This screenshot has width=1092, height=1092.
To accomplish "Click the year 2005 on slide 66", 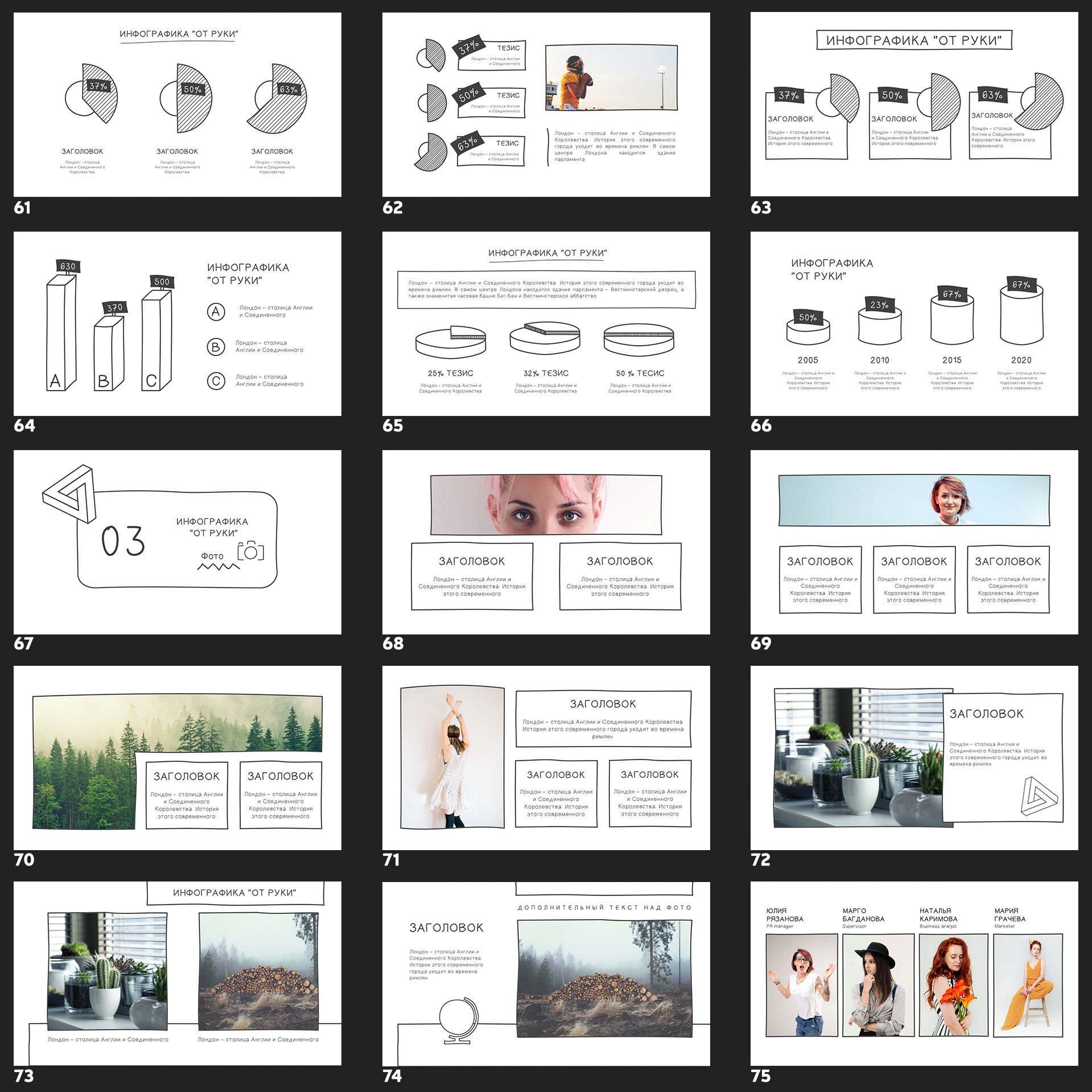I will [808, 360].
